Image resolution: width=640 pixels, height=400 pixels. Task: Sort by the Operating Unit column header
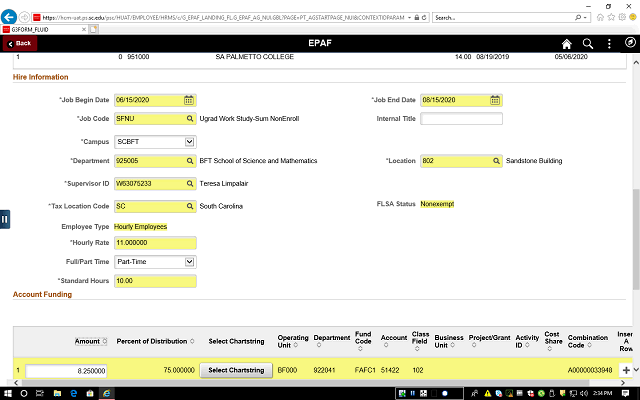[293, 341]
